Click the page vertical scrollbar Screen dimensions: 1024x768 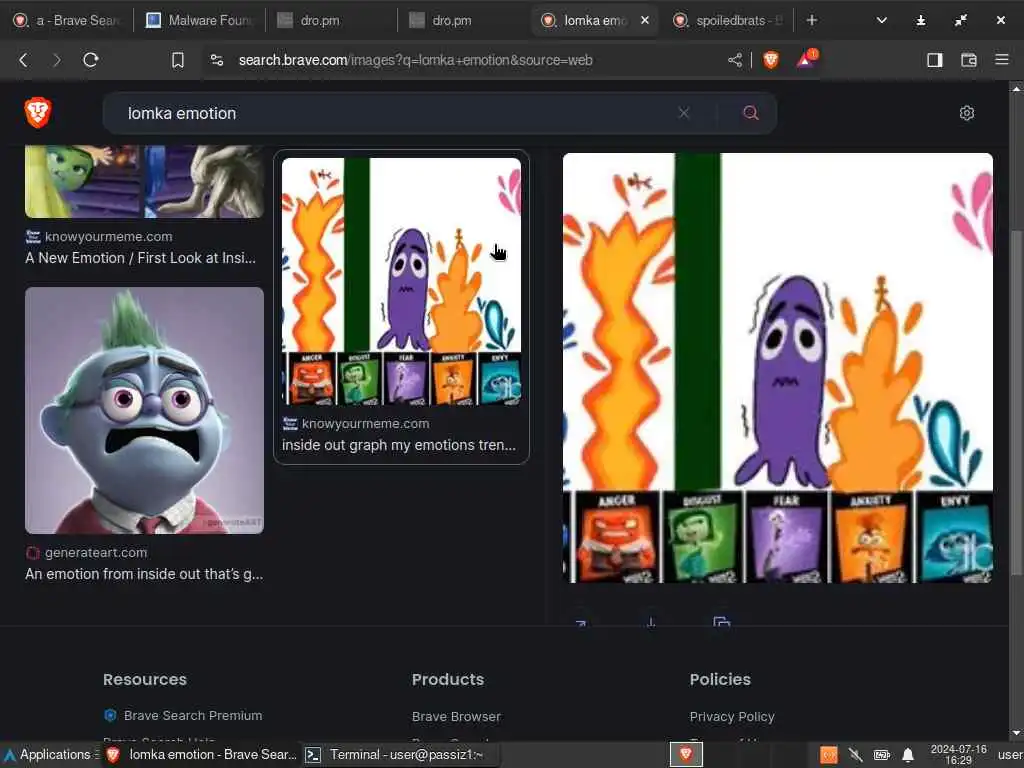(x=1016, y=403)
